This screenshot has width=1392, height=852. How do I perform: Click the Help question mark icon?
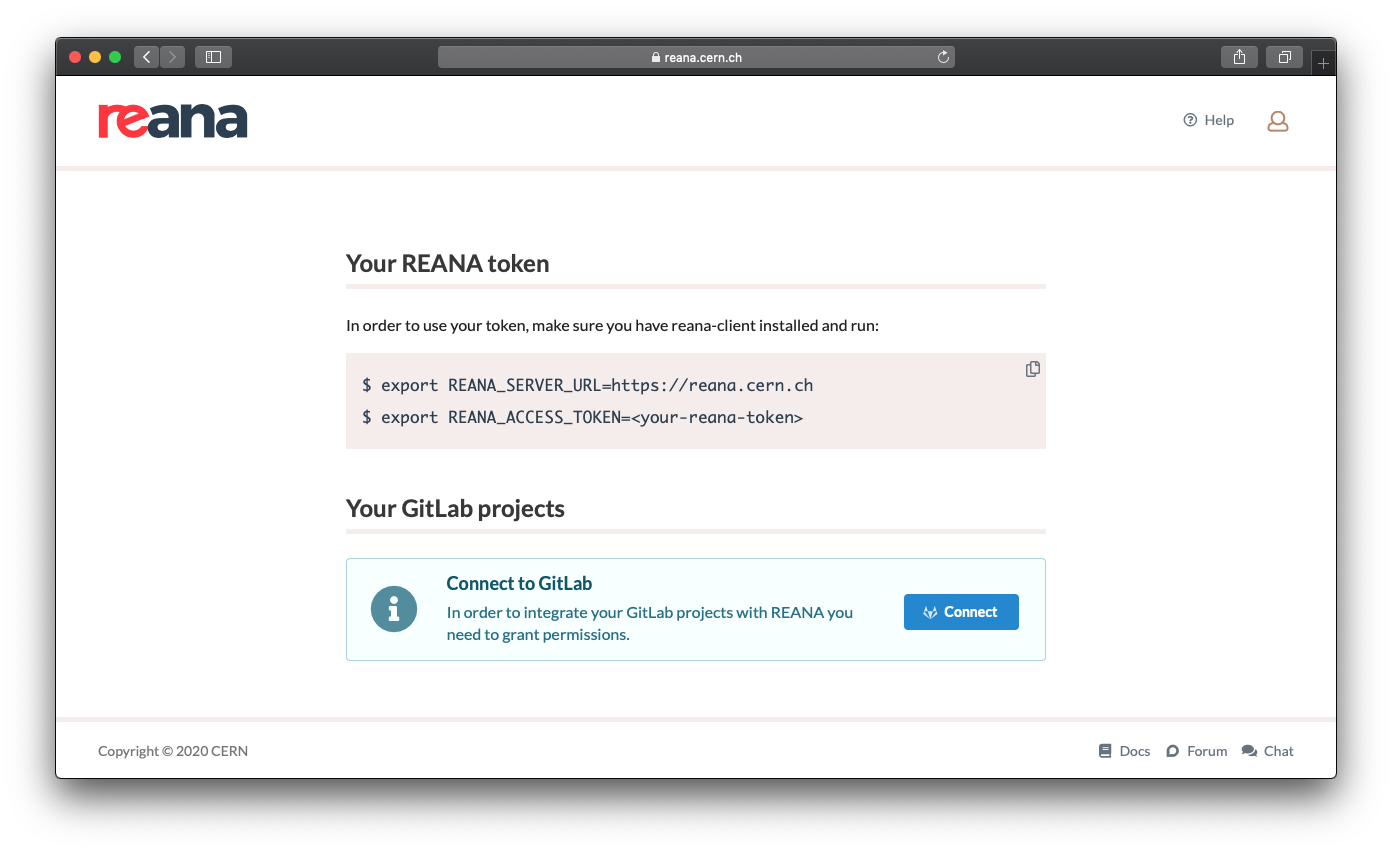tap(1188, 119)
